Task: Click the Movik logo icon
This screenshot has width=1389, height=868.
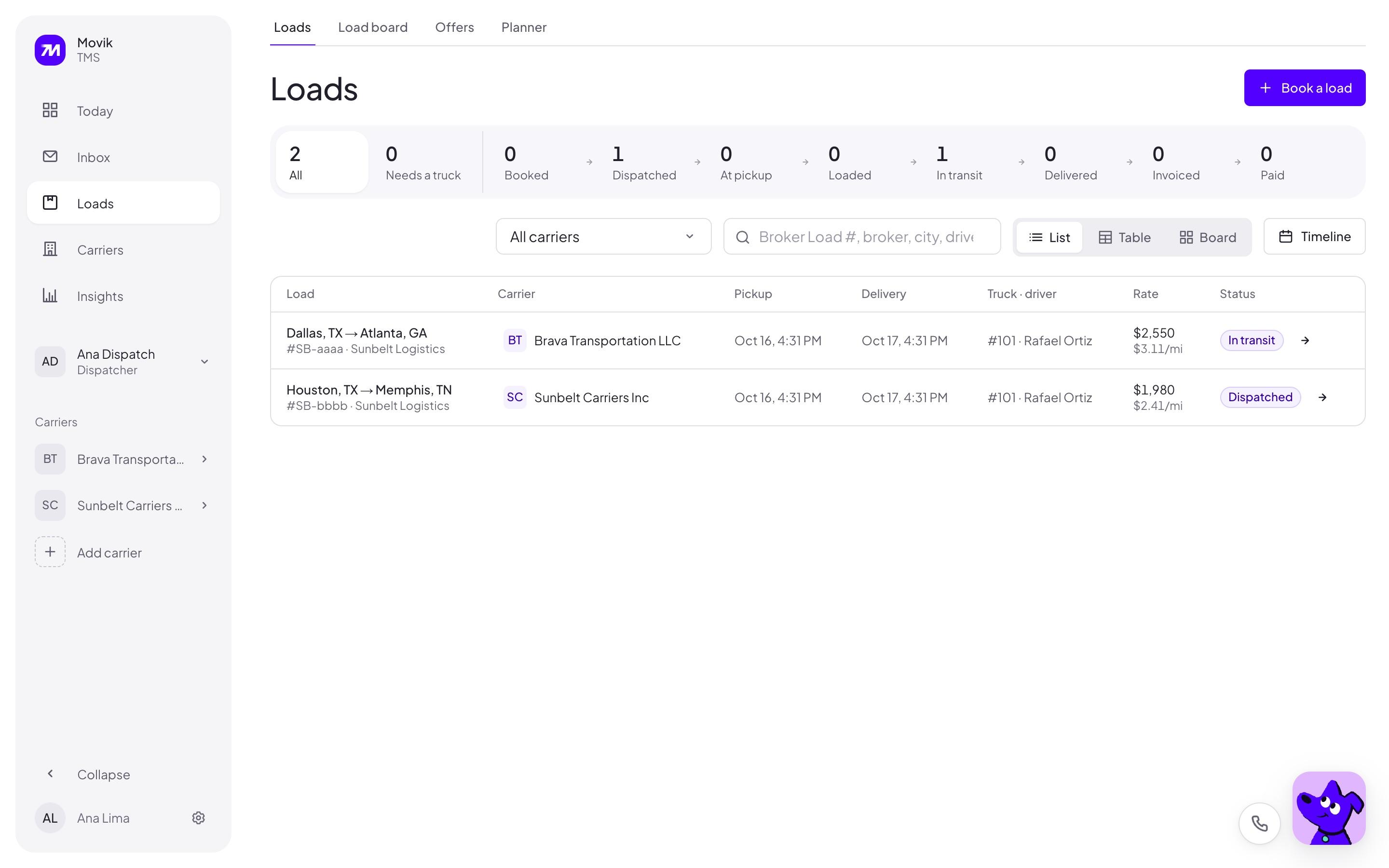Action: tap(50, 50)
